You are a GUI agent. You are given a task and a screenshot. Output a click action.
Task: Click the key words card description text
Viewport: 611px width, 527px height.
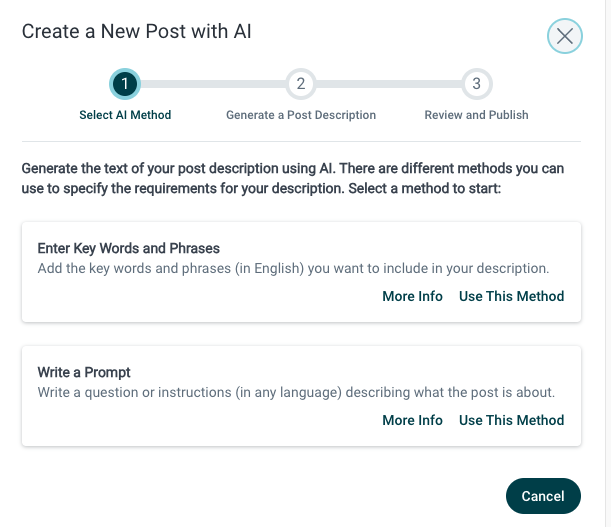(293, 269)
